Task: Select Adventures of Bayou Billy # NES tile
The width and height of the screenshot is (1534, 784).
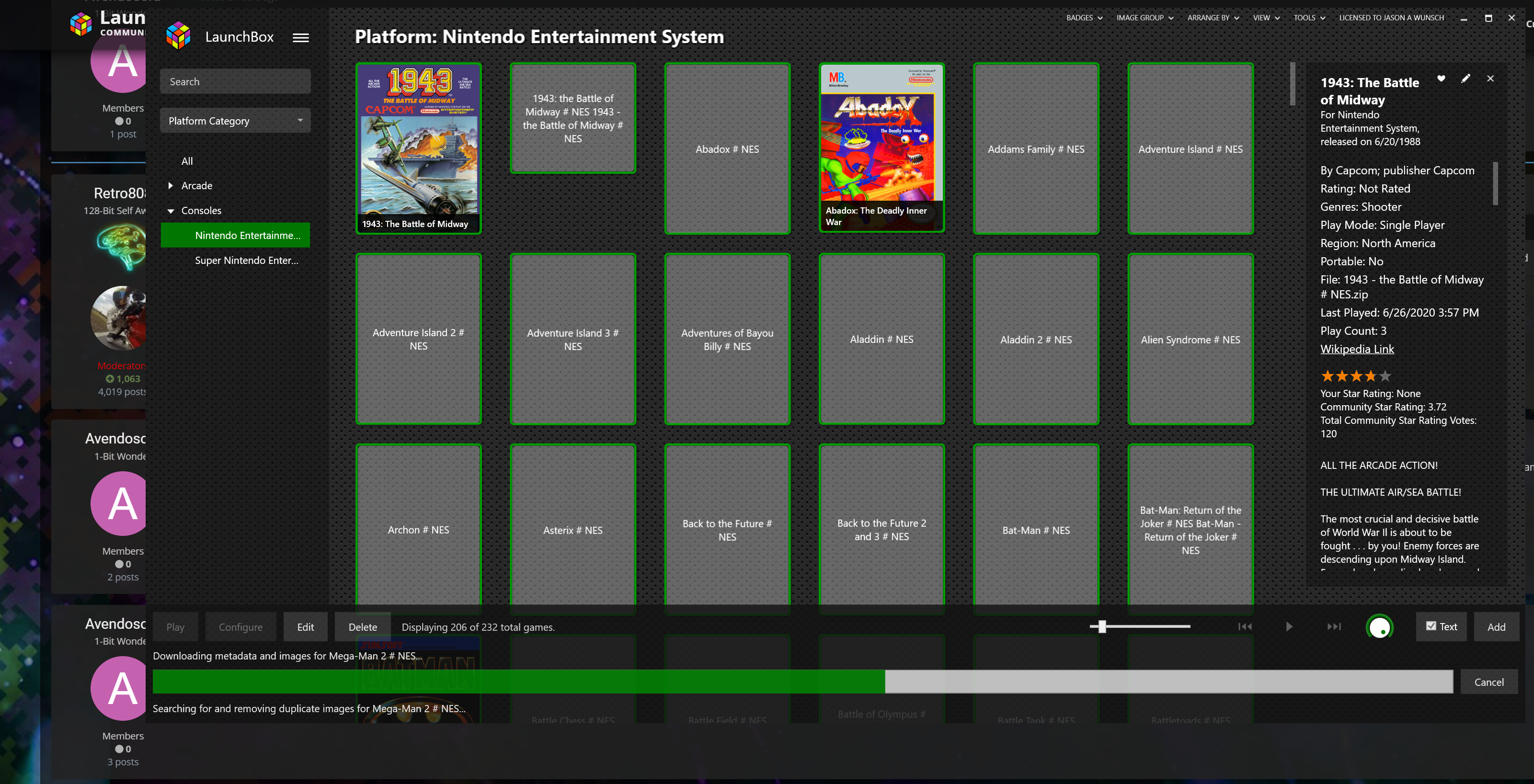Action: 727,339
